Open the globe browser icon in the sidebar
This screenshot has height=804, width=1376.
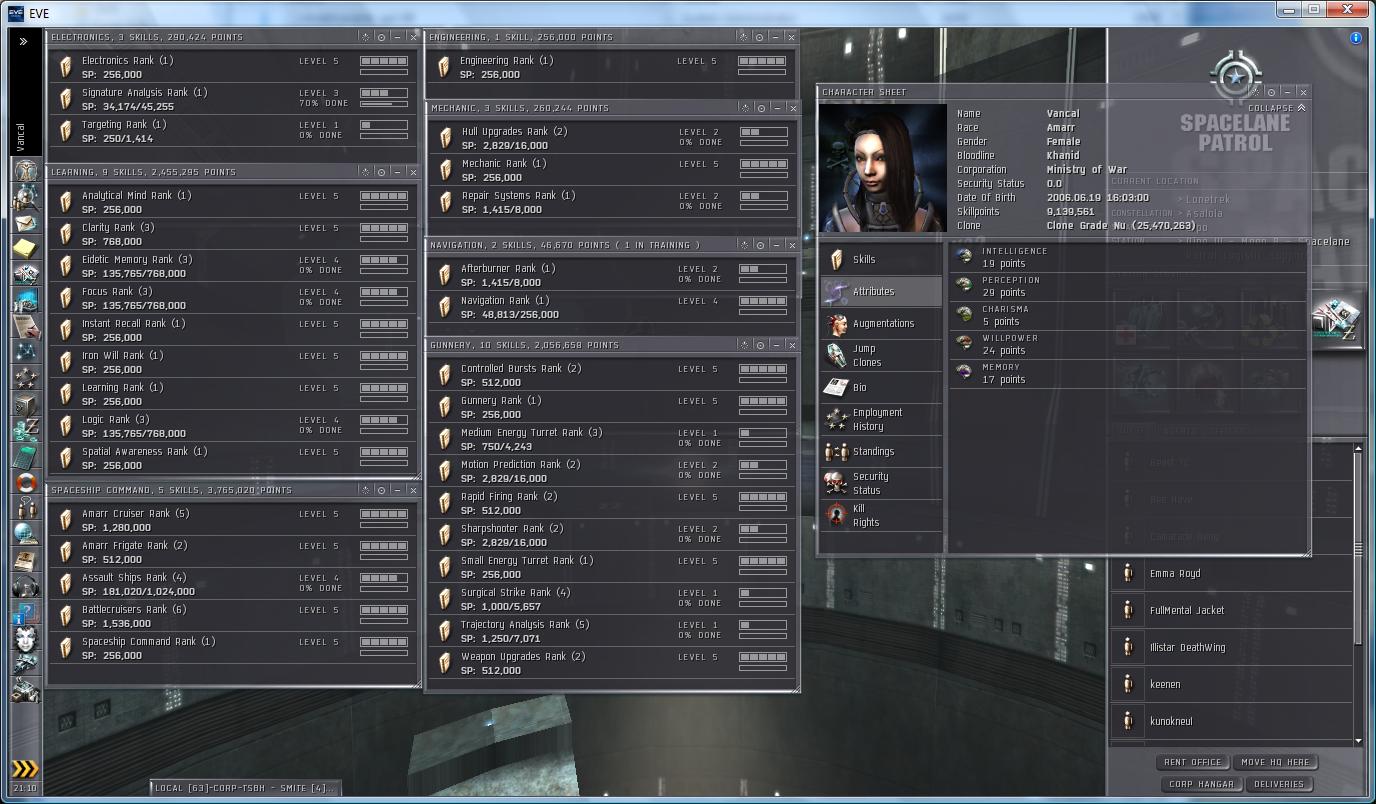point(25,535)
